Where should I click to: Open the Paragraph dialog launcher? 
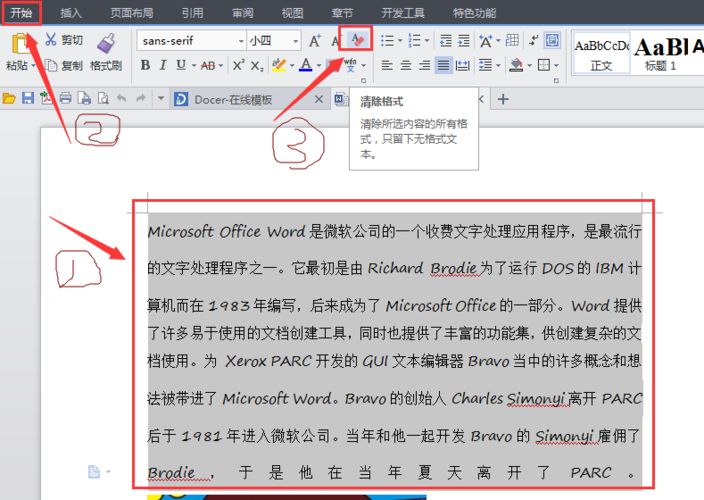pyautogui.click(x=556, y=81)
